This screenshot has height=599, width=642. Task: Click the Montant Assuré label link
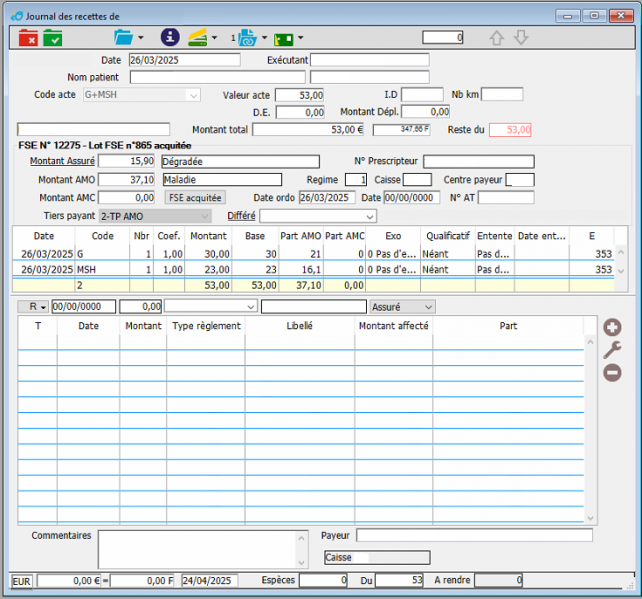(62, 161)
